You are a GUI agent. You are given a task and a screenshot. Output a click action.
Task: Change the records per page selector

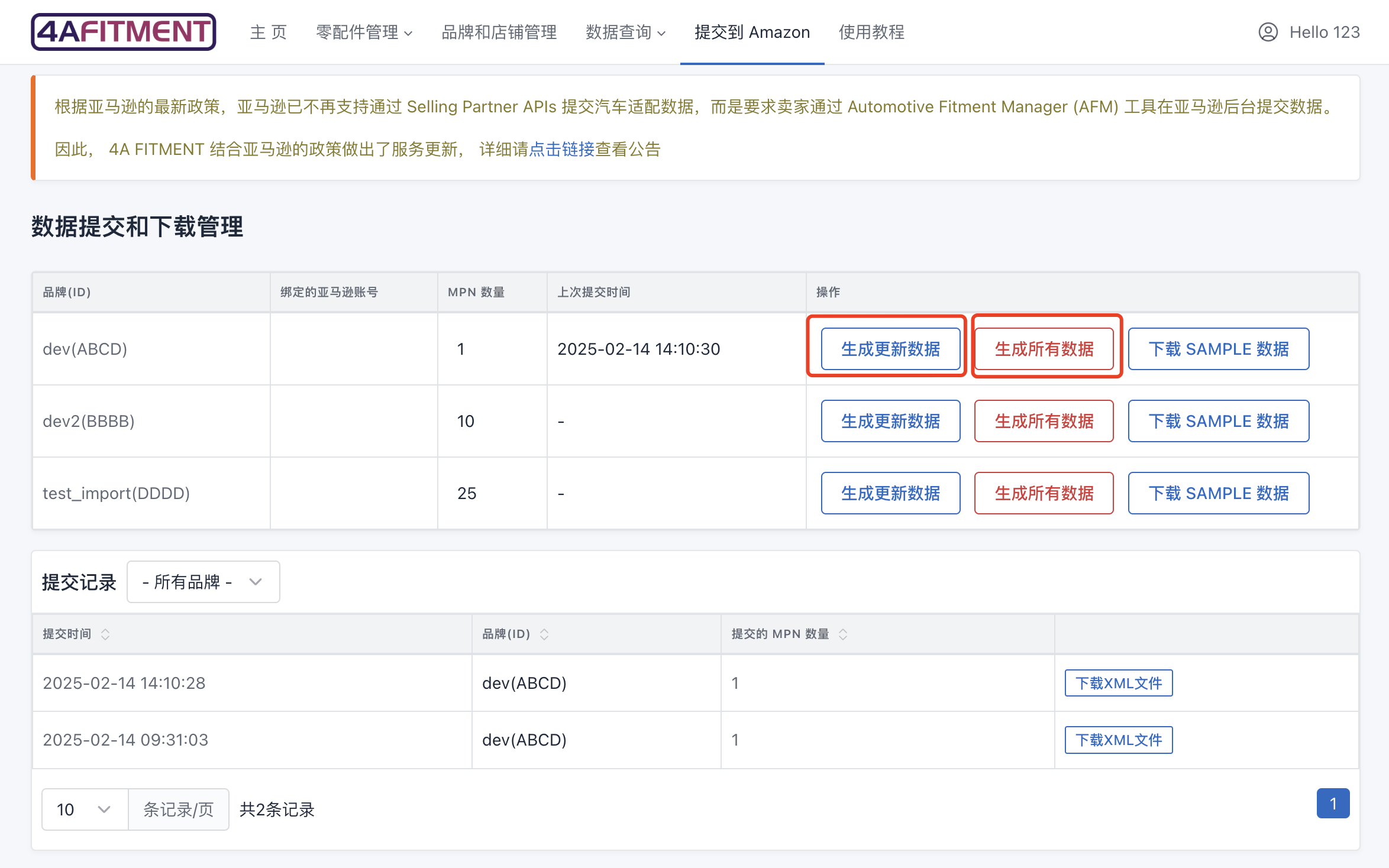[x=85, y=809]
